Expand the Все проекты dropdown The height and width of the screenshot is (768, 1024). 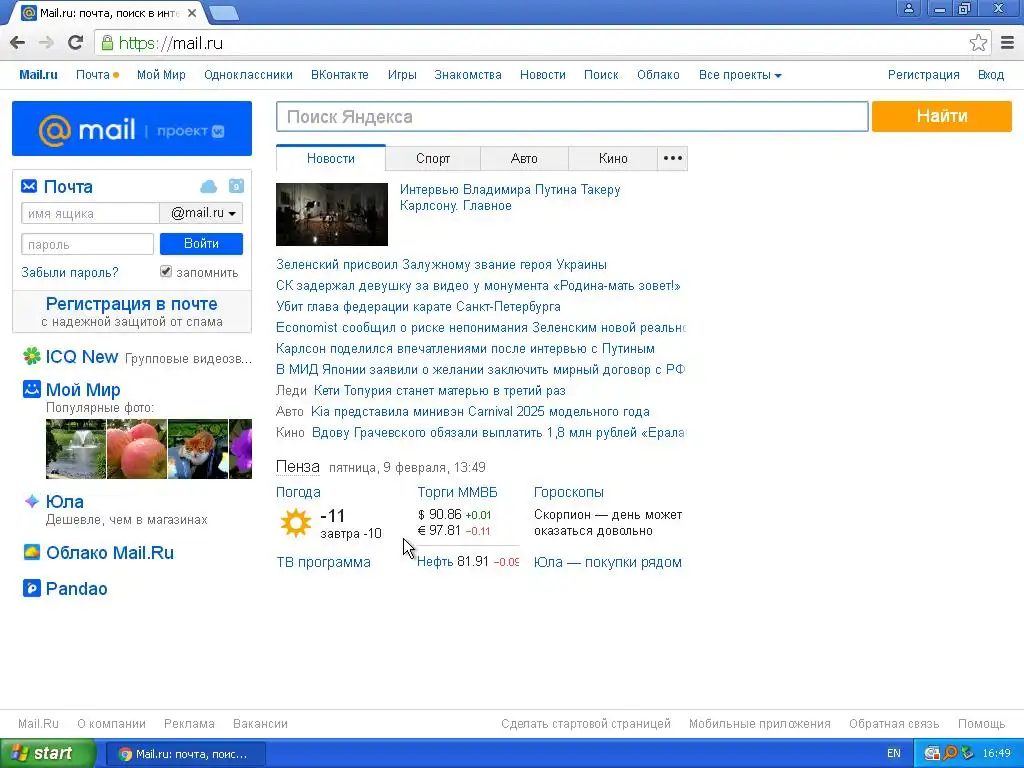[740, 75]
